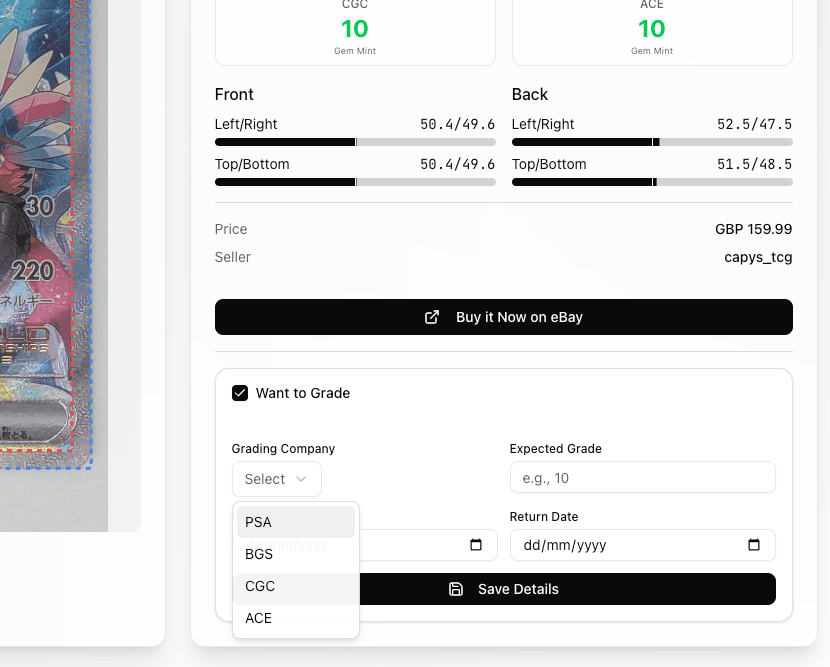Click the Front Left/Right centering bar
The height and width of the screenshot is (667, 830).
tap(355, 142)
